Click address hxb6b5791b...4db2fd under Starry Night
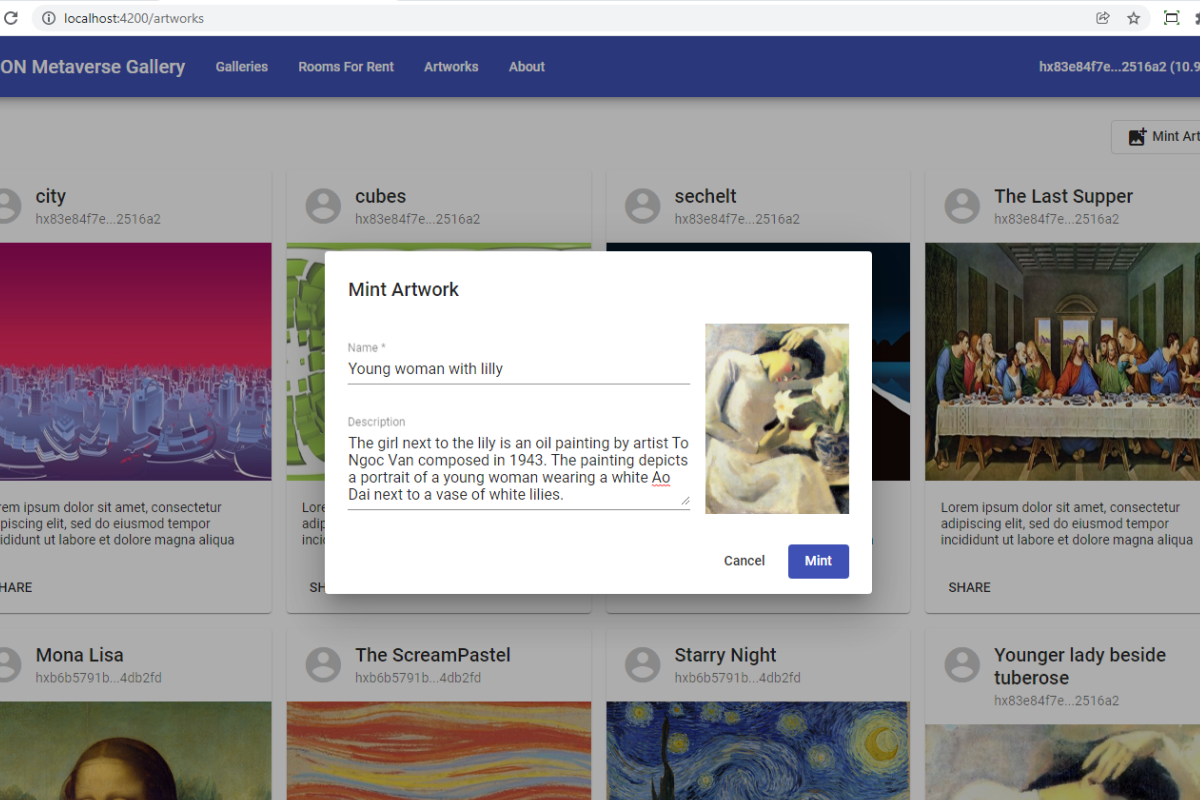The width and height of the screenshot is (1200, 800). (737, 678)
